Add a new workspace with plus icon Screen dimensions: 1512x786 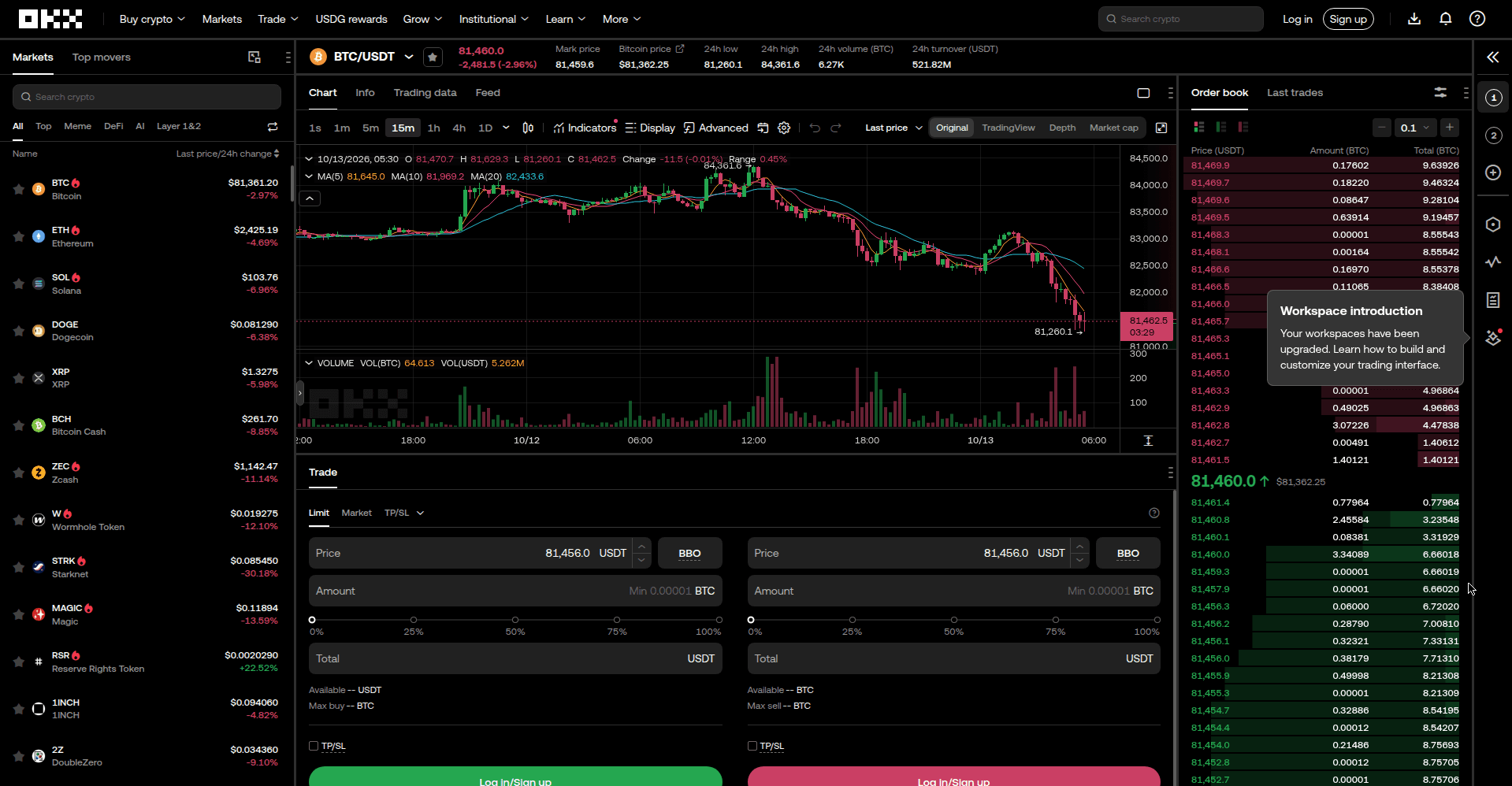click(1493, 172)
